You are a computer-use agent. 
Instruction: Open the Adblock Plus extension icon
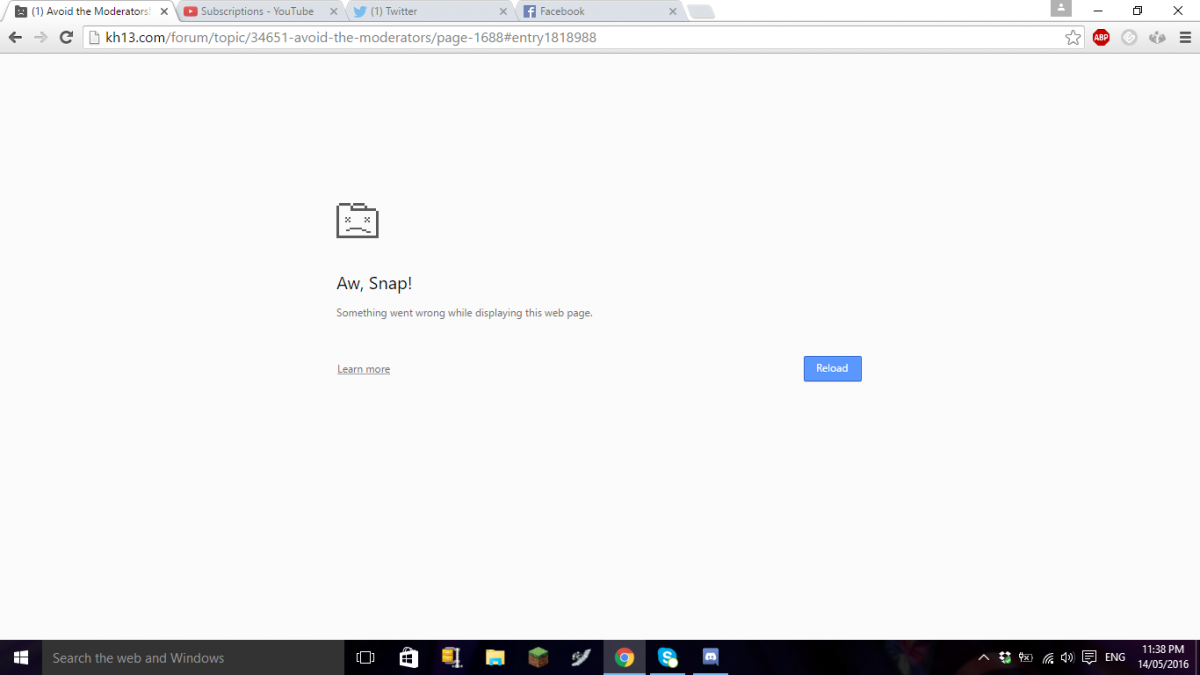1101,38
